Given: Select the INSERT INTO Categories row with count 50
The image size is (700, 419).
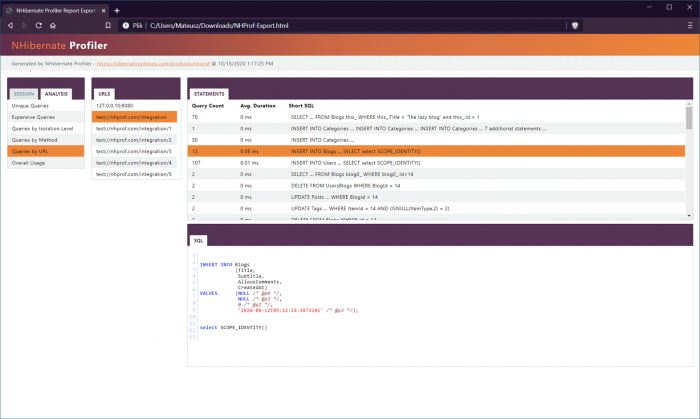Looking at the screenshot, I should click(x=436, y=140).
